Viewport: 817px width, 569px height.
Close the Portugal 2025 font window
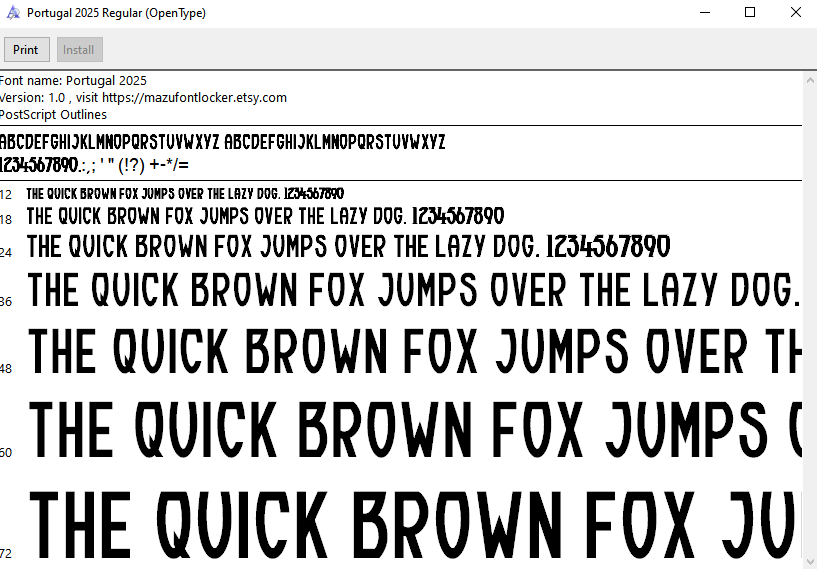(795, 13)
